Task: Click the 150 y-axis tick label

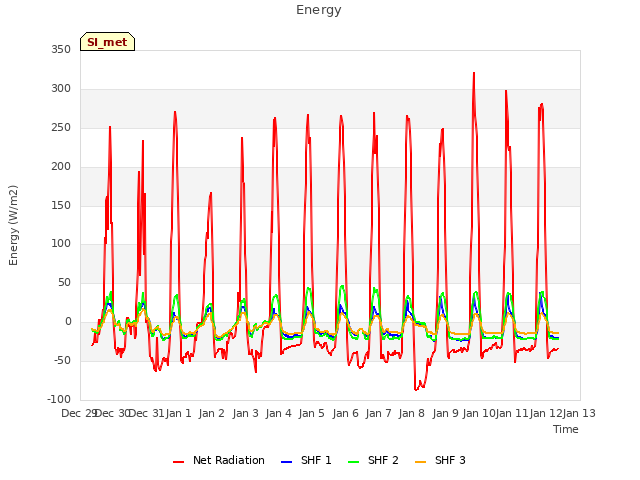Action: (x=61, y=205)
